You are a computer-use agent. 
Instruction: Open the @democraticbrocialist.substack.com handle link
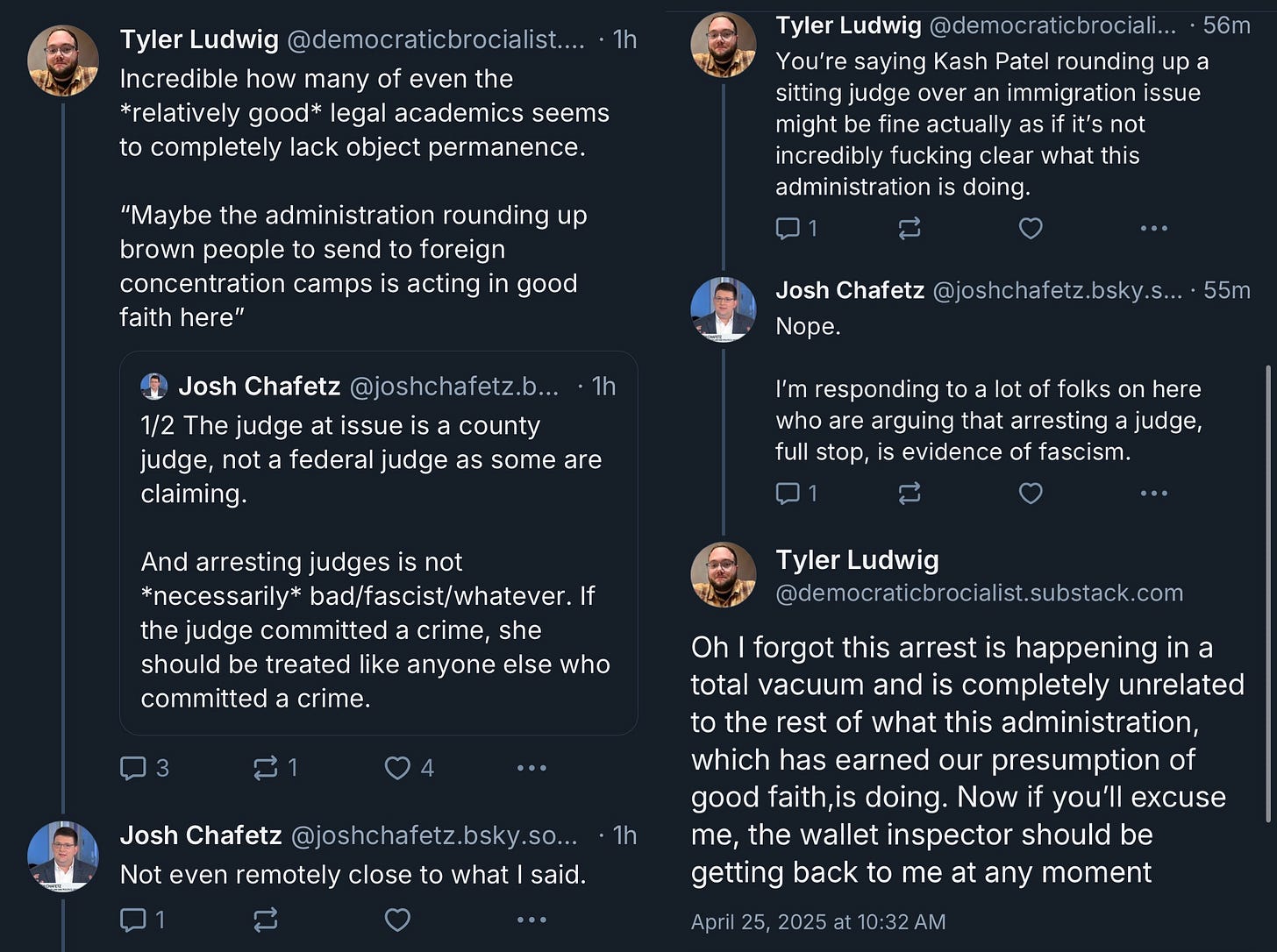pos(979,593)
